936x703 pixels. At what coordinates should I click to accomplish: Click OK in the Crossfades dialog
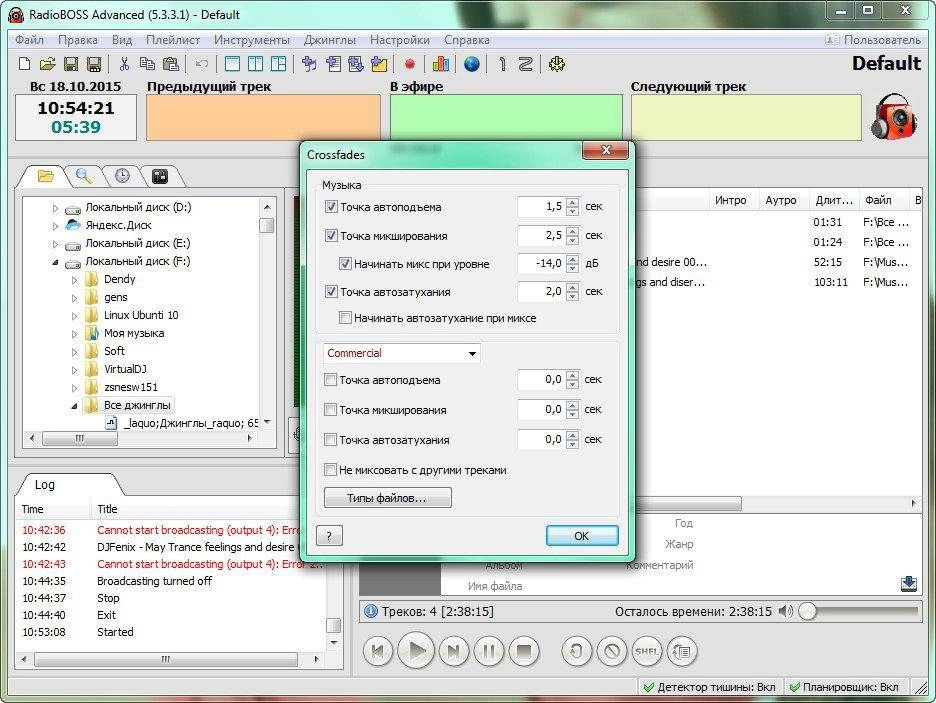581,535
